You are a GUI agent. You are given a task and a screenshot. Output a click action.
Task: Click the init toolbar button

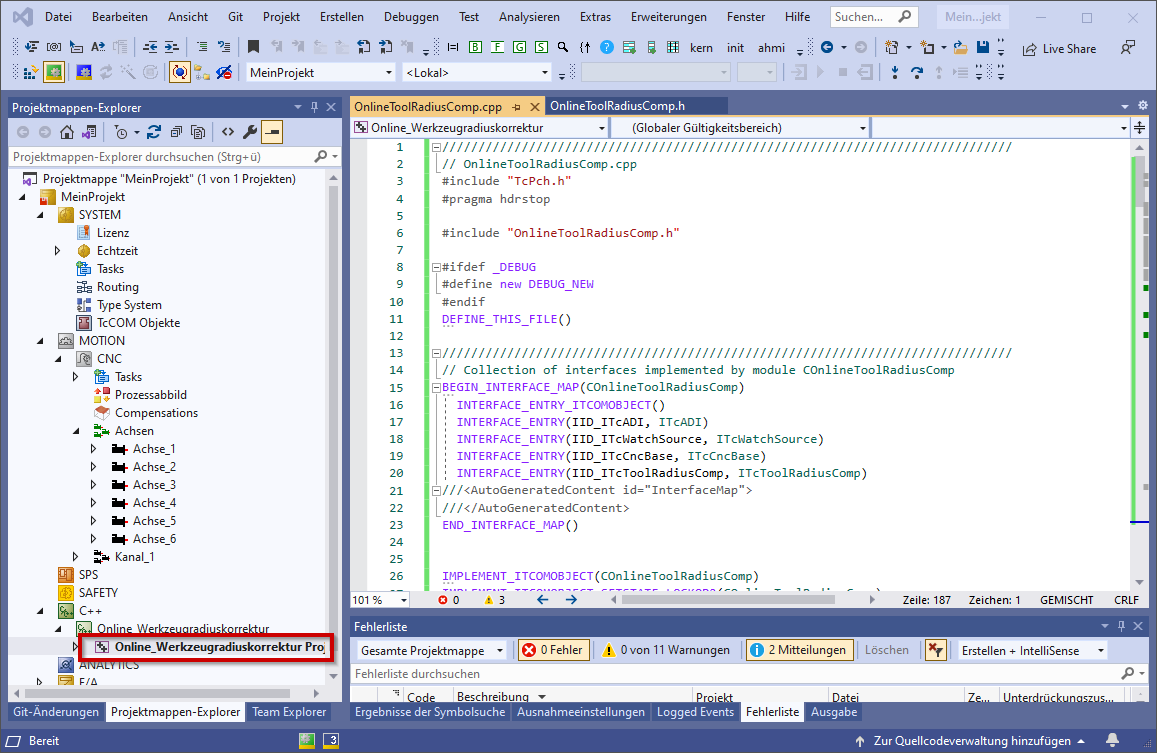point(736,48)
